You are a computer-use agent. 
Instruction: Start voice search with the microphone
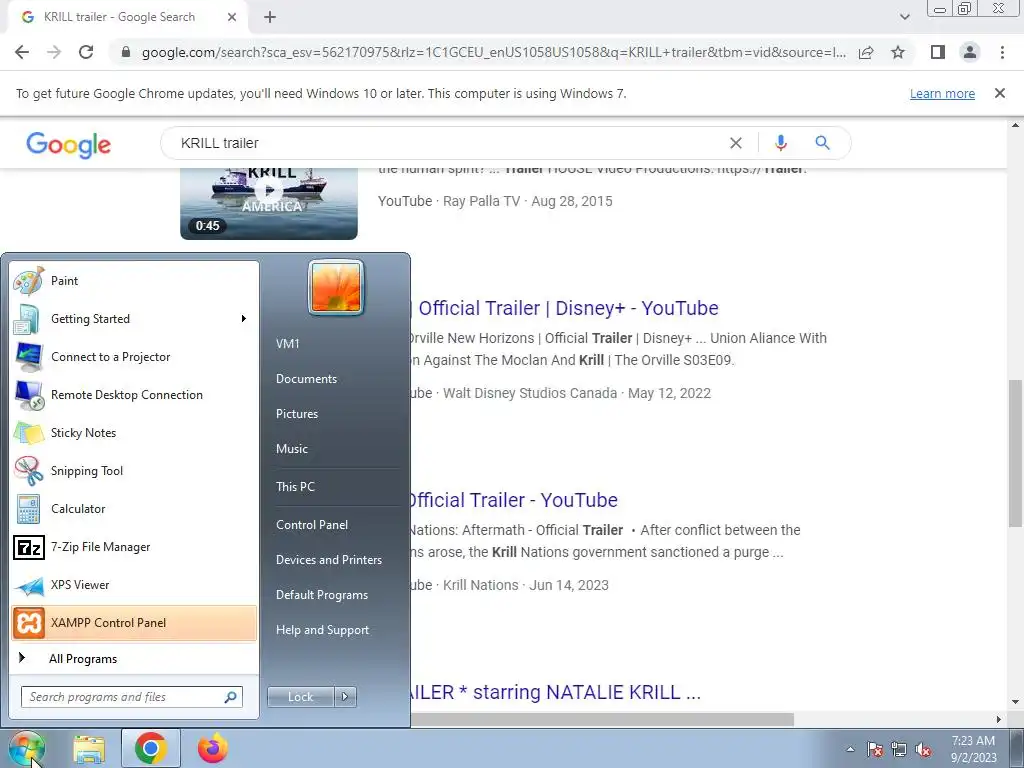pyautogui.click(x=780, y=143)
